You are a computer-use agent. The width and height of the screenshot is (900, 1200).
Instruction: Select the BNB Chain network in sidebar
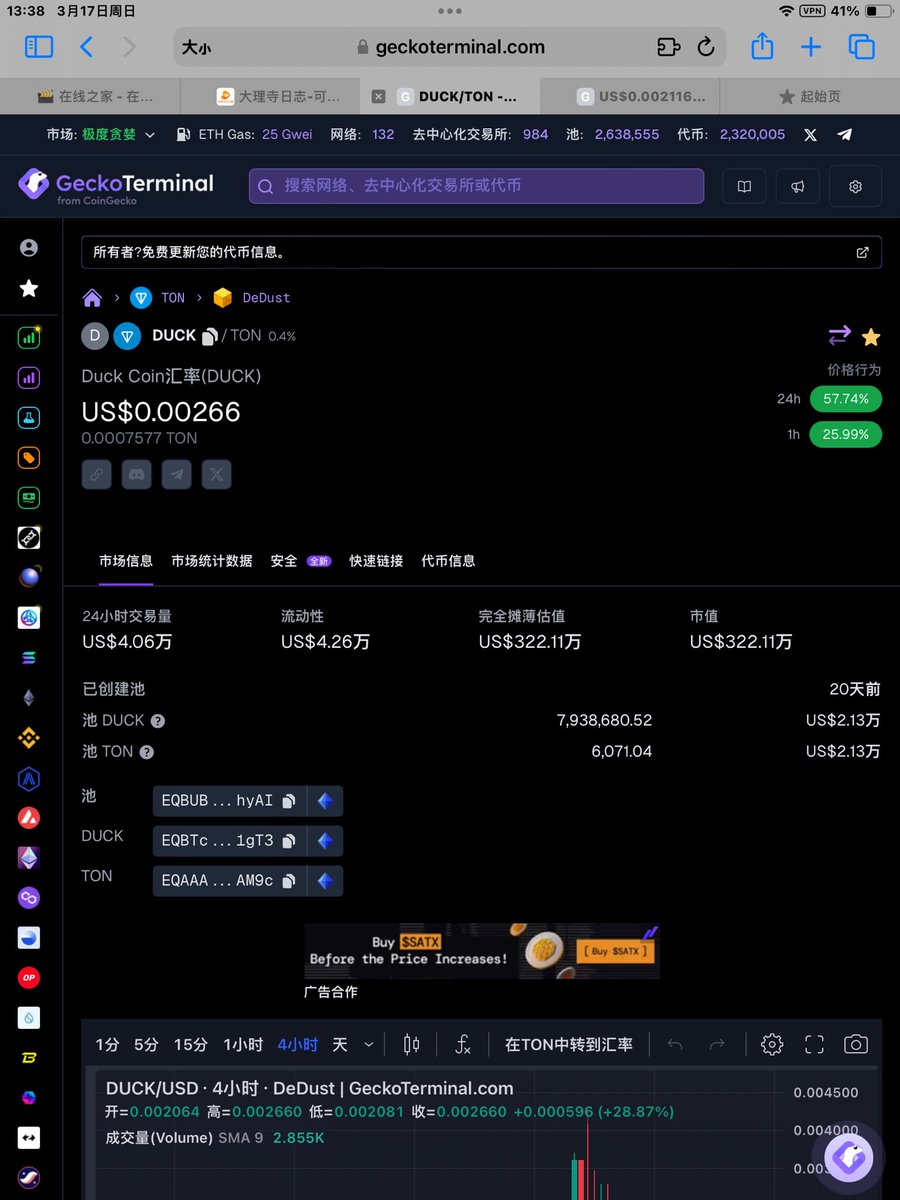[x=29, y=738]
